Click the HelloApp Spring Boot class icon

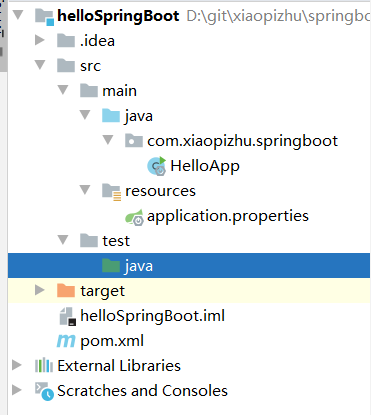[157, 166]
